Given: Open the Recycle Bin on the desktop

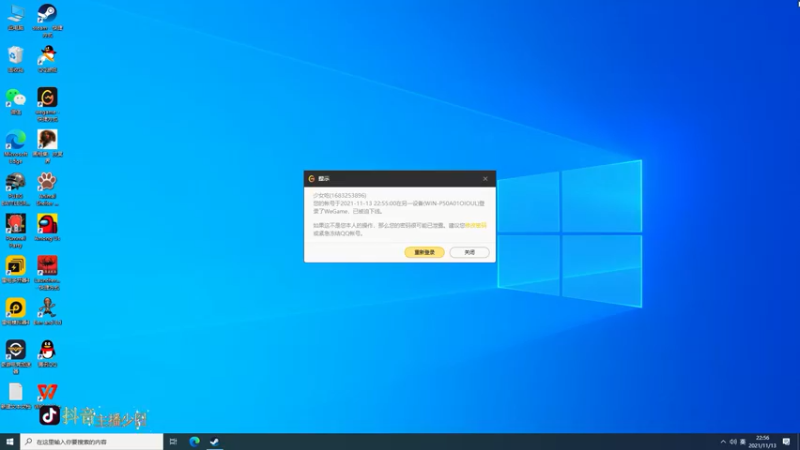Looking at the screenshot, I should coord(16,59).
